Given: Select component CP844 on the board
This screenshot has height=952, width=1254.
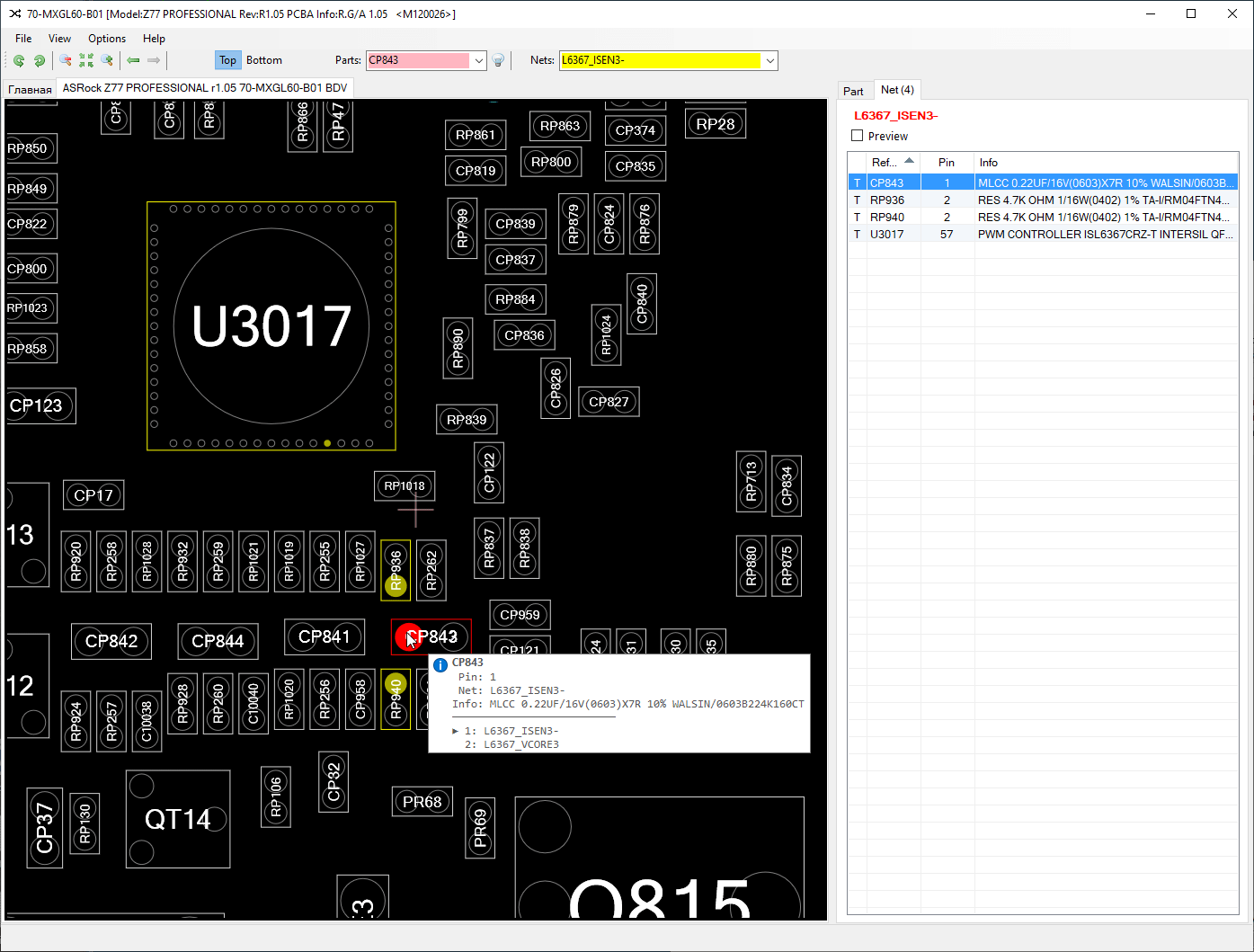Looking at the screenshot, I should tap(218, 641).
